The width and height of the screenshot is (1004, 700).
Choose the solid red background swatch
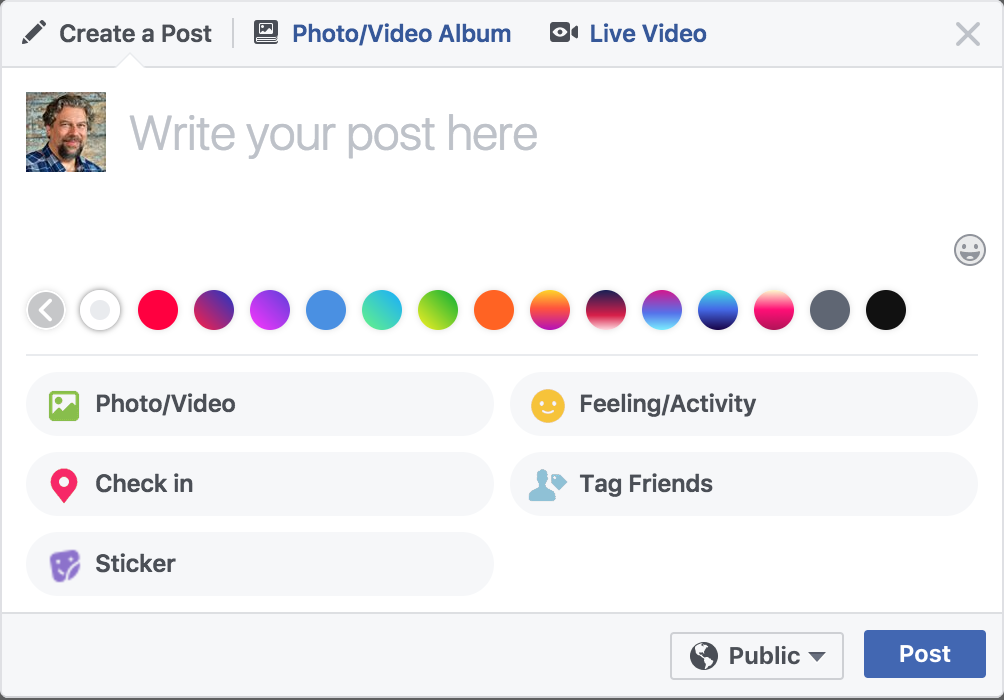[158, 310]
